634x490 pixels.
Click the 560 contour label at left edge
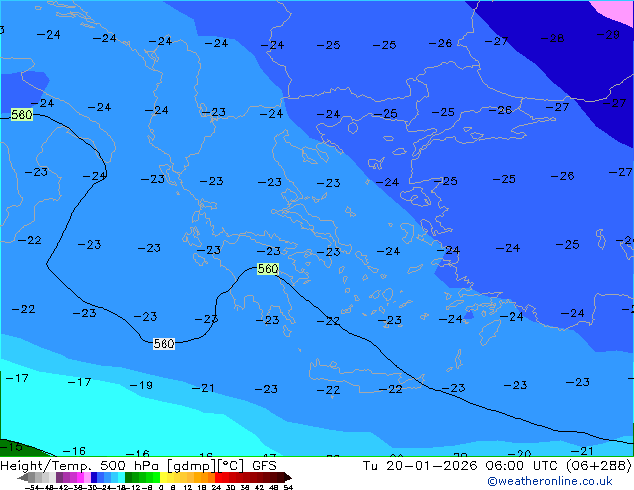pos(22,116)
